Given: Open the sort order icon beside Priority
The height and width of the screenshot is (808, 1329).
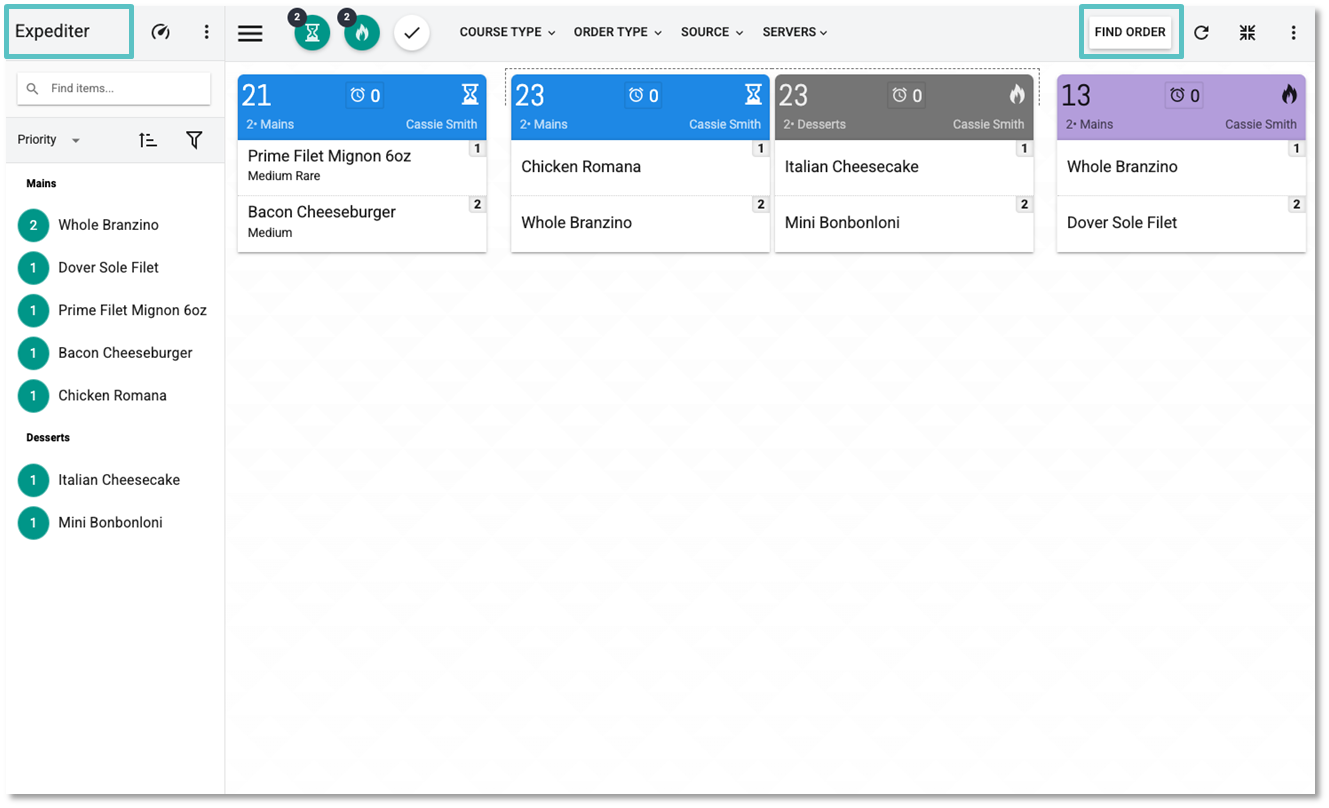Looking at the screenshot, I should pos(147,139).
